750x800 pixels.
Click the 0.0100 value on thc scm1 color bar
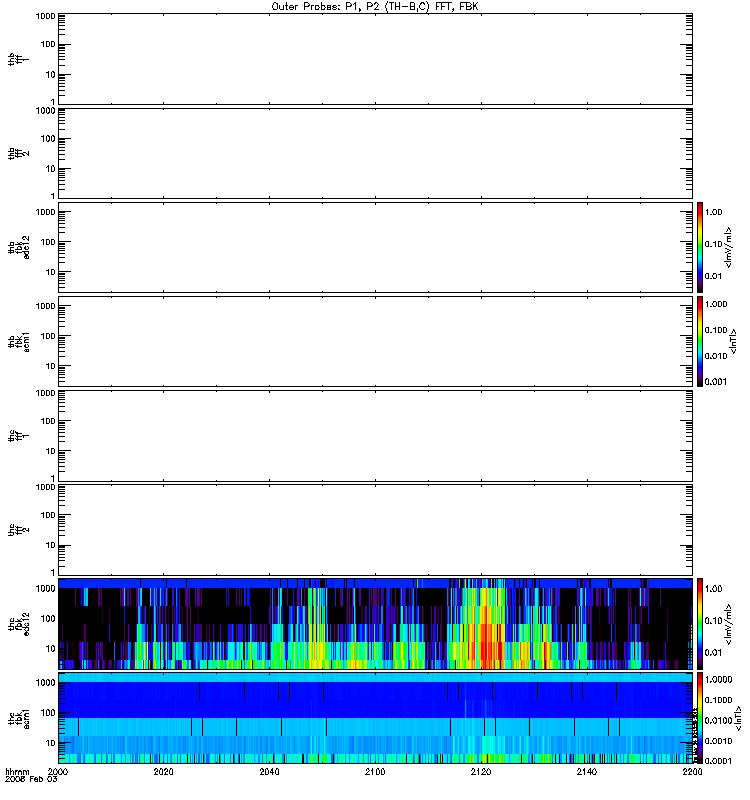718,720
